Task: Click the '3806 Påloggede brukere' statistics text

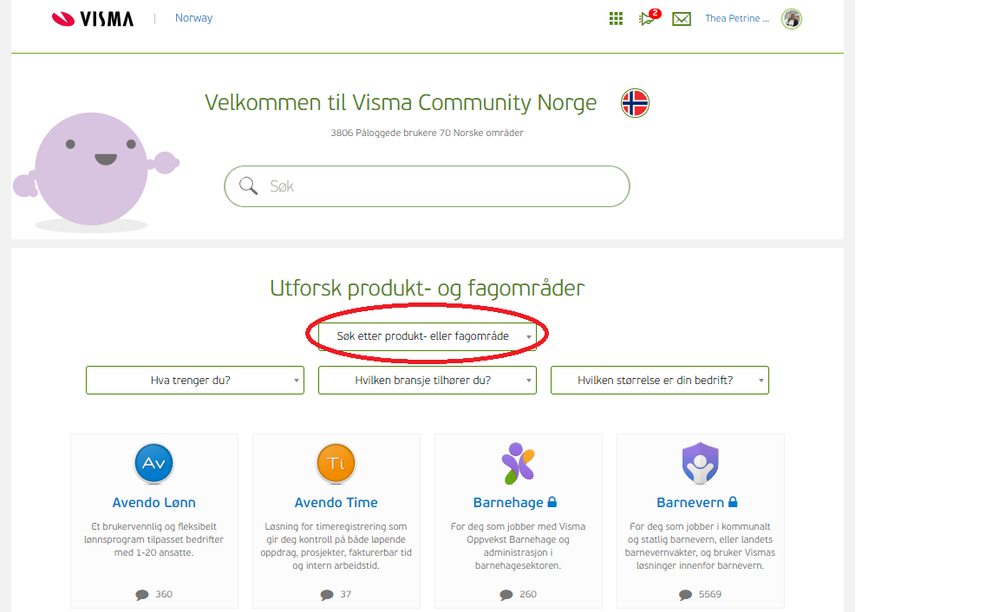Action: (427, 132)
